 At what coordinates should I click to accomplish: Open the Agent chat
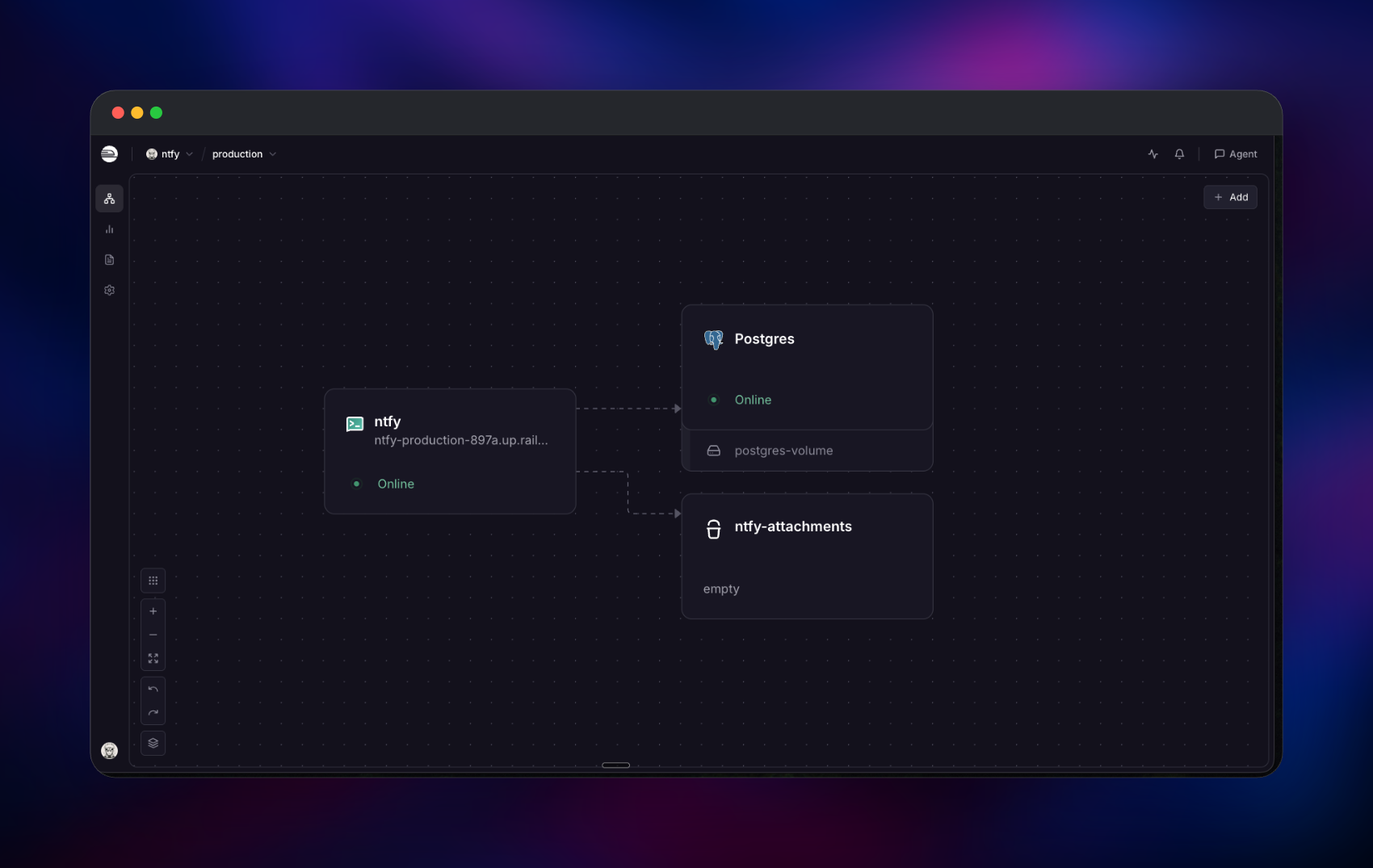(1236, 154)
